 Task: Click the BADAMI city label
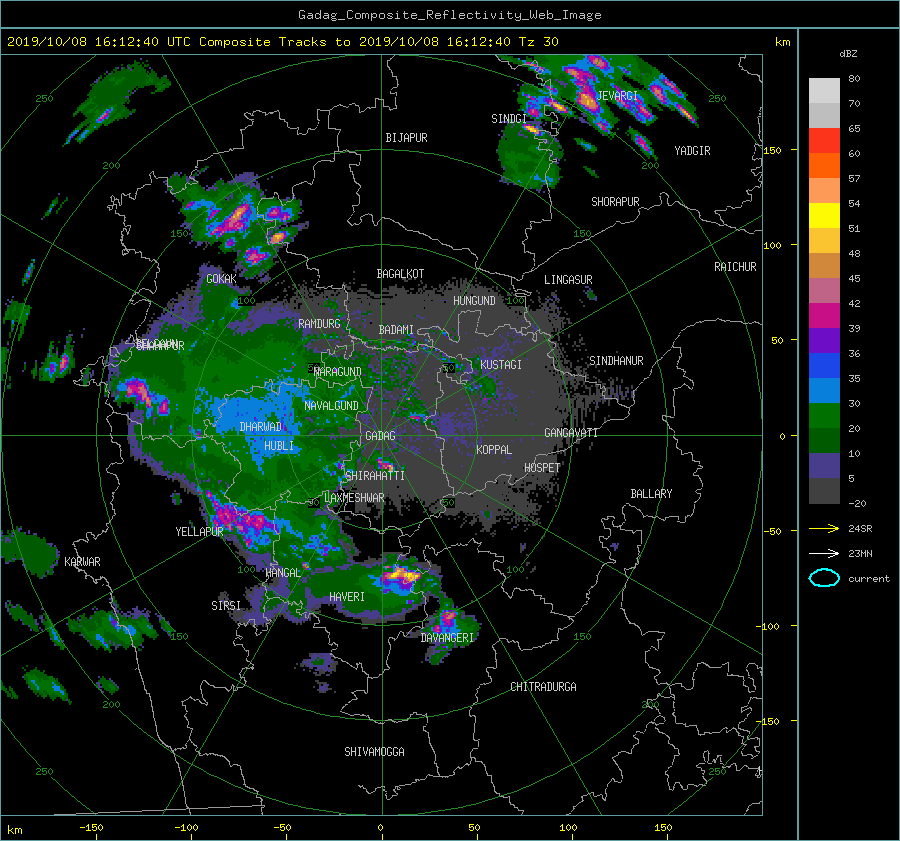pyautogui.click(x=396, y=330)
